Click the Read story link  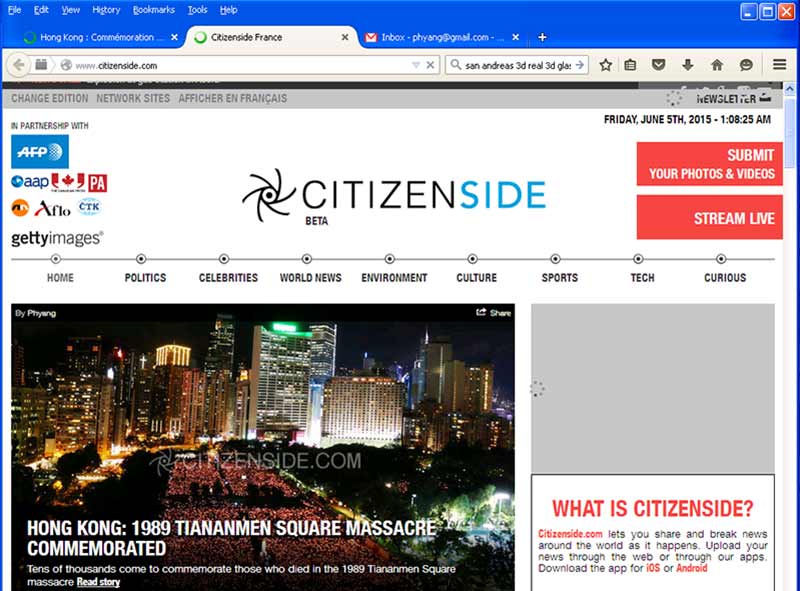(x=98, y=582)
